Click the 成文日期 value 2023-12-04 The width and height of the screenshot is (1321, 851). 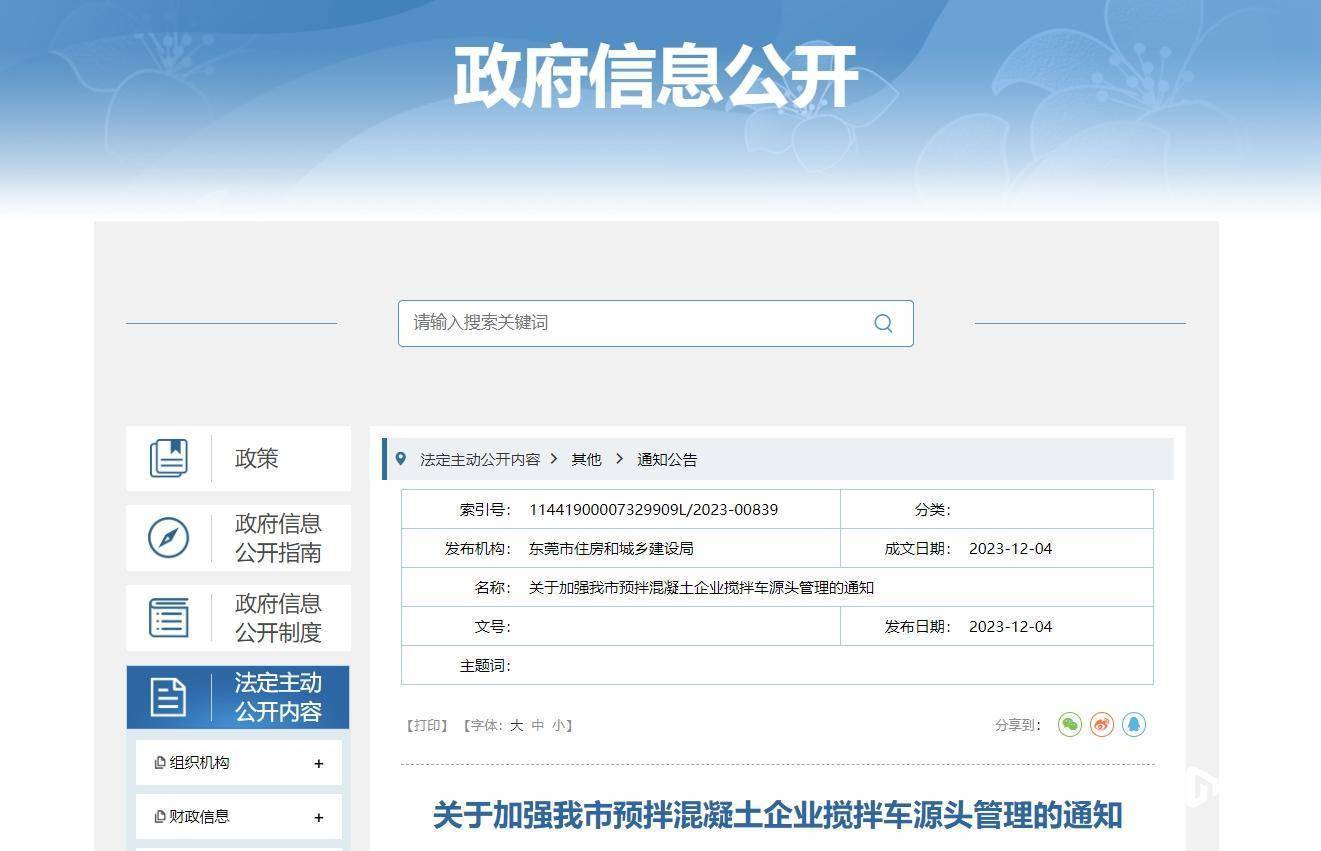[1010, 548]
